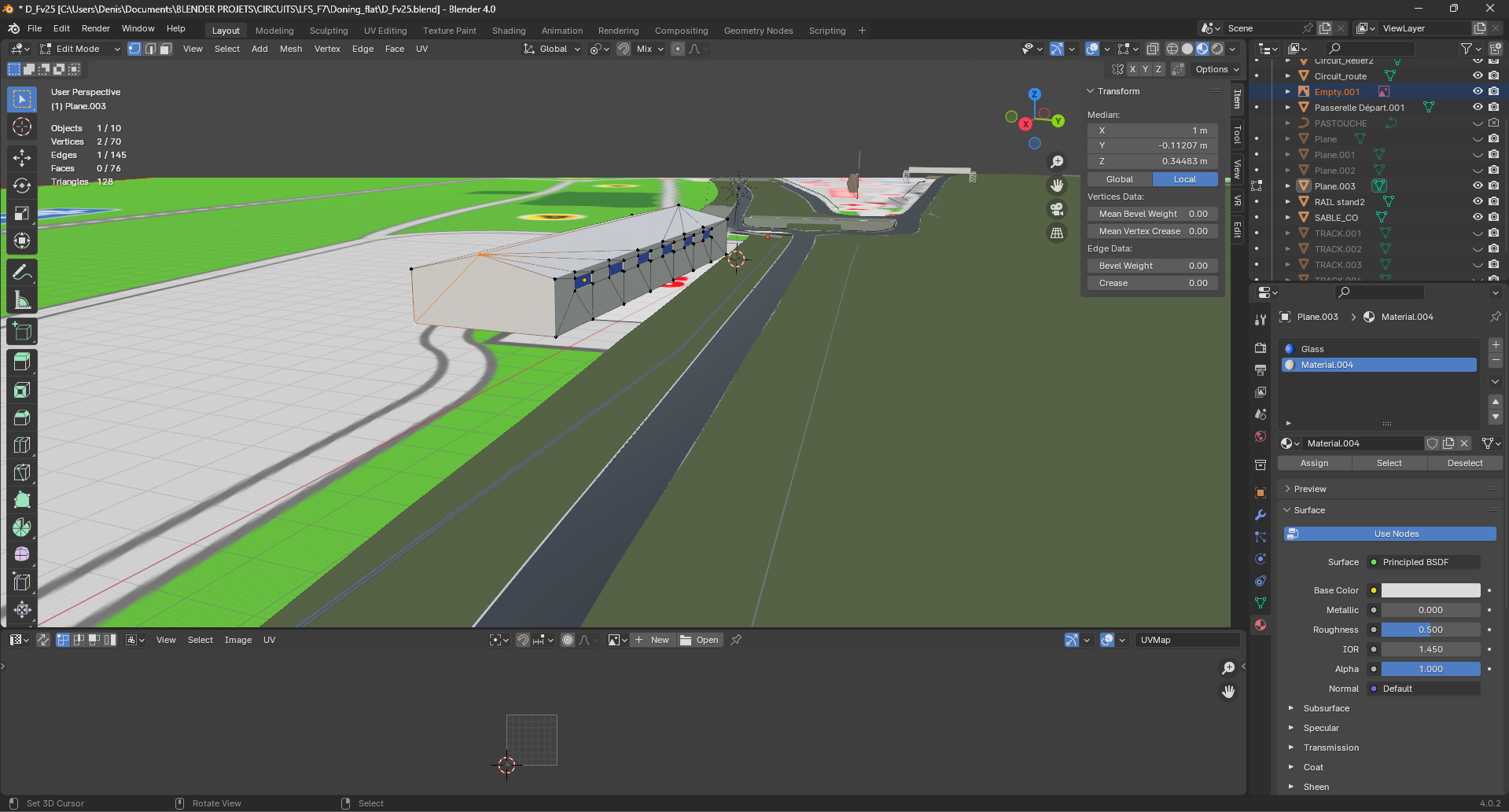Viewport: 1509px width, 812px height.
Task: Open the UVMap dropdown in UV editor
Action: pos(1187,640)
